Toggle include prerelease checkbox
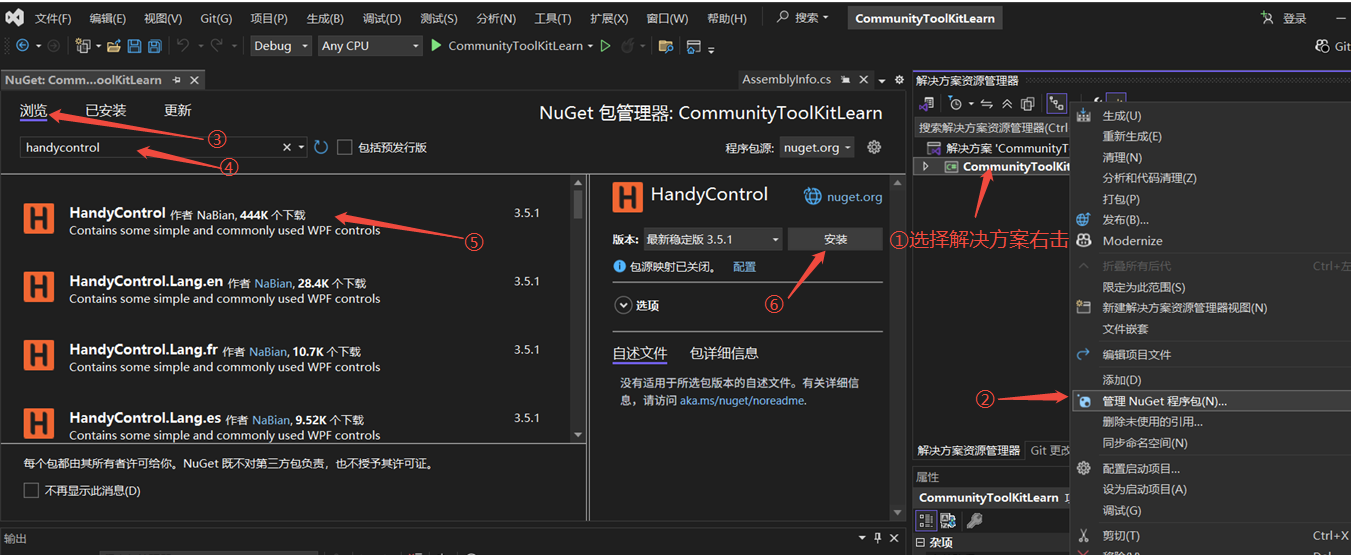The height and width of the screenshot is (555, 1351). click(x=344, y=147)
